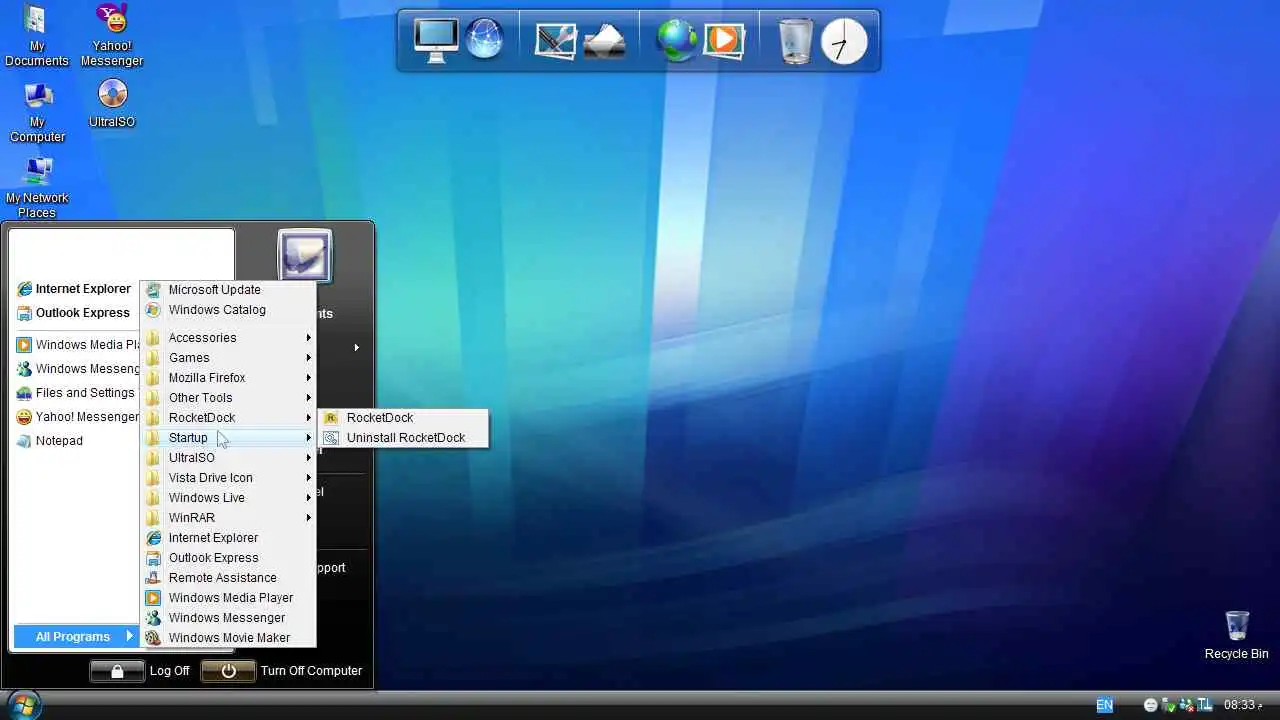1280x720 pixels.
Task: Expand the Accessories folder
Action: tap(228, 338)
